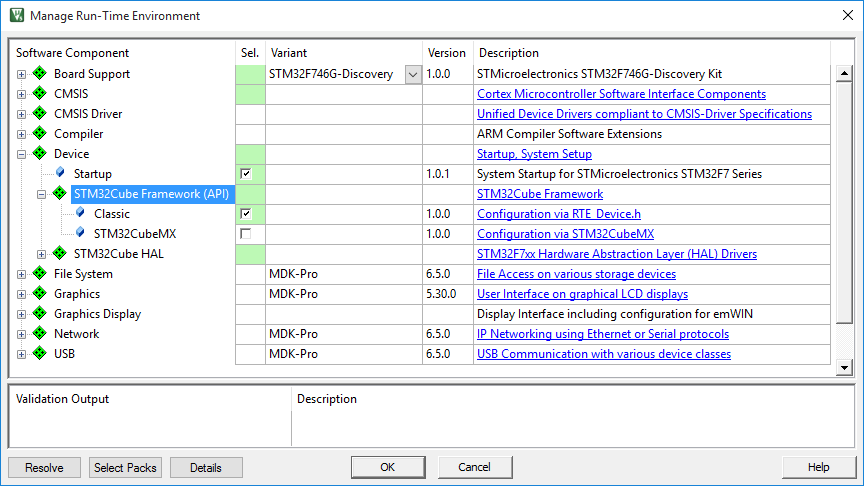Screen dimensions: 864x486
Task: Click the Resolve button
Action: click(x=44, y=468)
